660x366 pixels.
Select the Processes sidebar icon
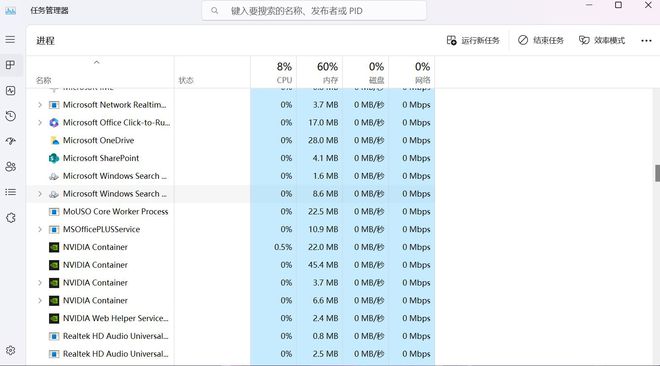coord(11,65)
